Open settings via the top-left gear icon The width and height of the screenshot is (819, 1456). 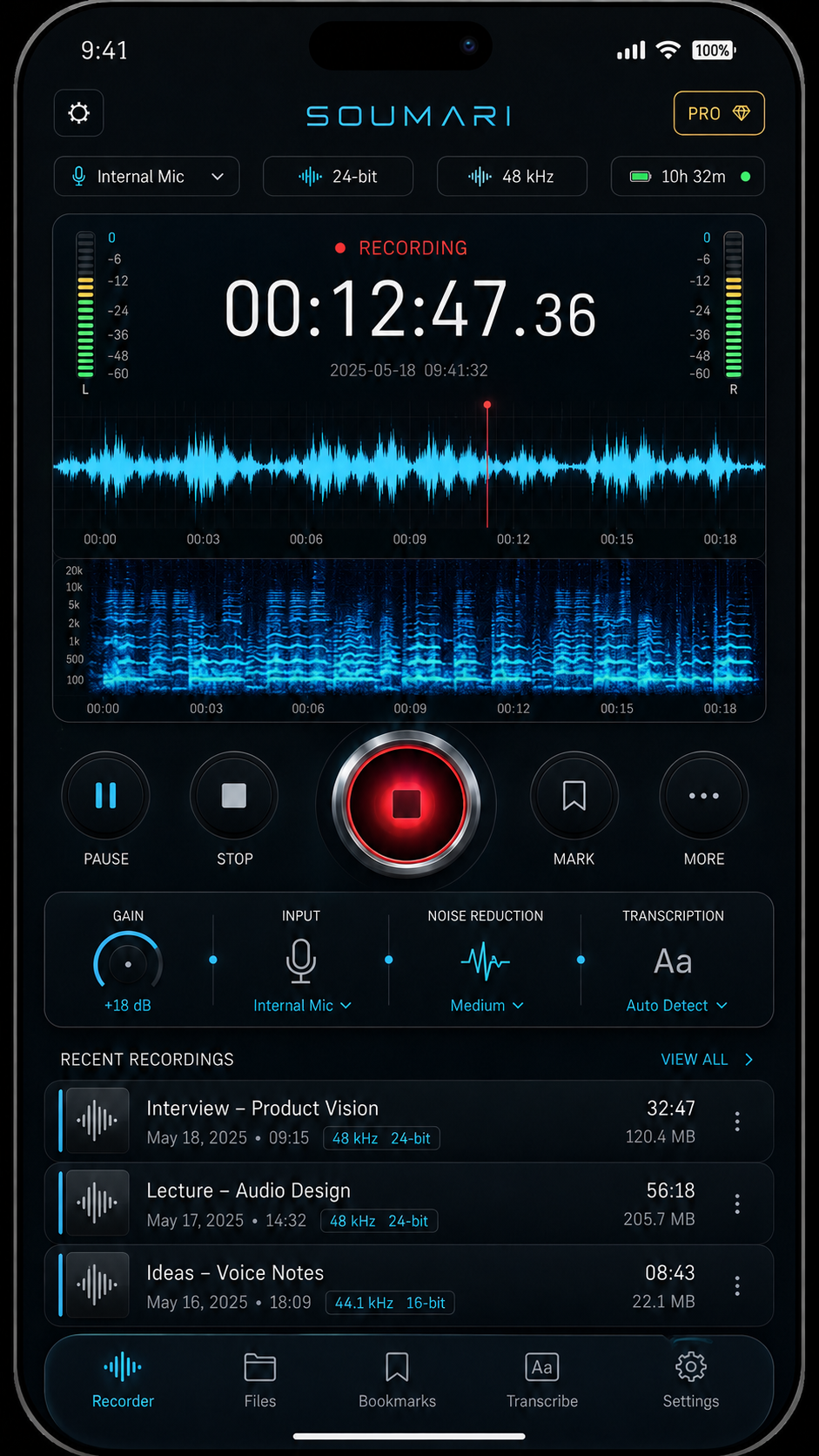coord(79,113)
